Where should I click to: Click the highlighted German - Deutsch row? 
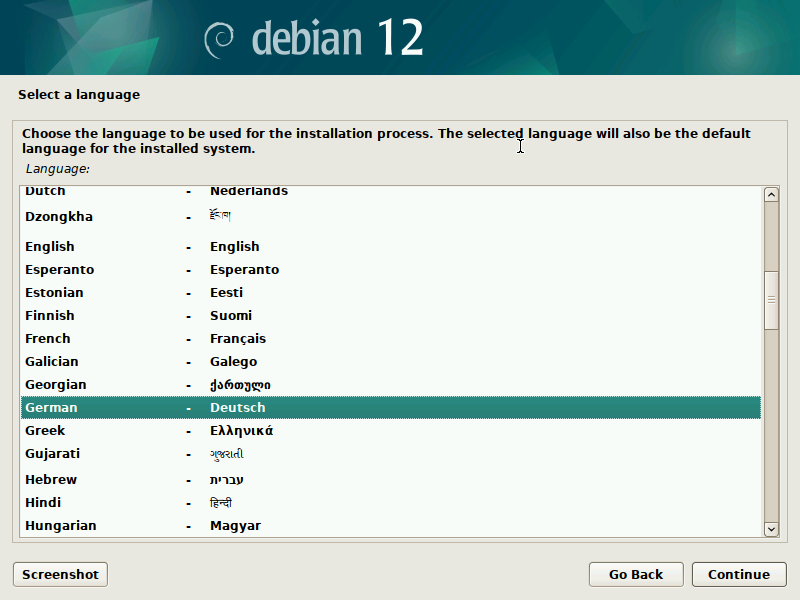pyautogui.click(x=390, y=408)
